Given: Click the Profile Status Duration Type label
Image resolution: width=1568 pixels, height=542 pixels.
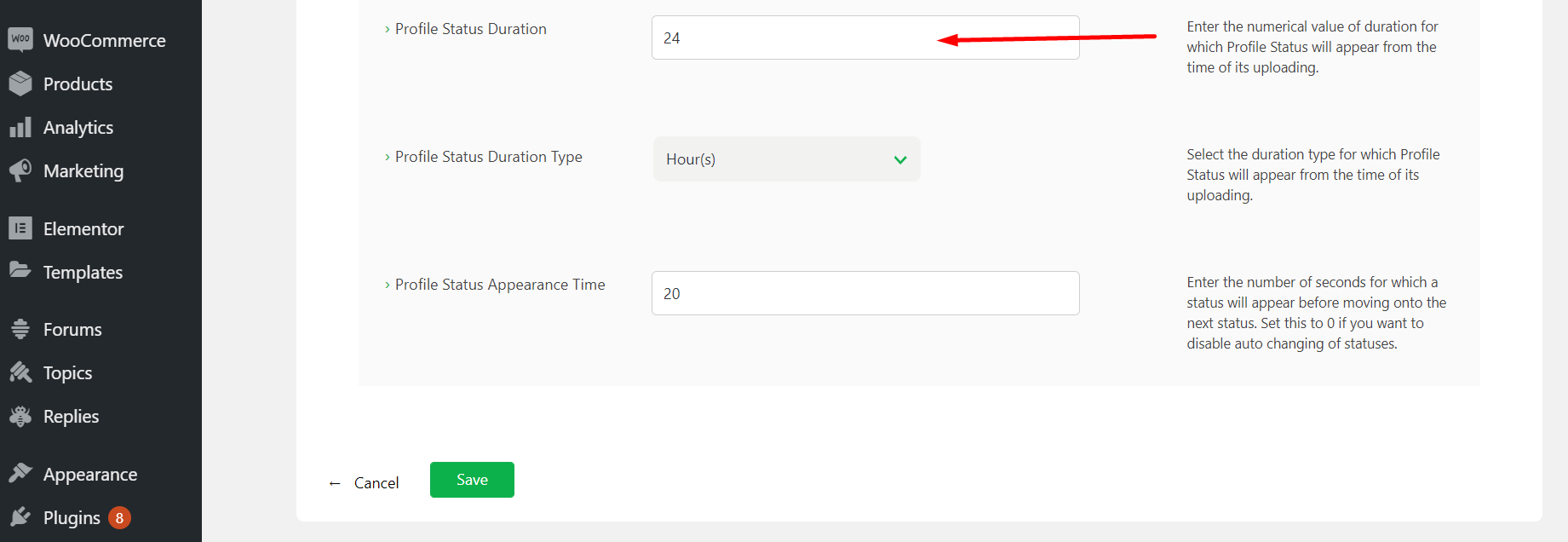Looking at the screenshot, I should (489, 157).
